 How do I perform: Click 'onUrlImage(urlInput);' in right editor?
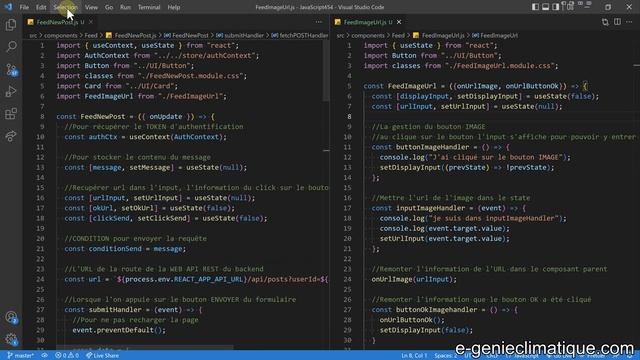(x=414, y=279)
